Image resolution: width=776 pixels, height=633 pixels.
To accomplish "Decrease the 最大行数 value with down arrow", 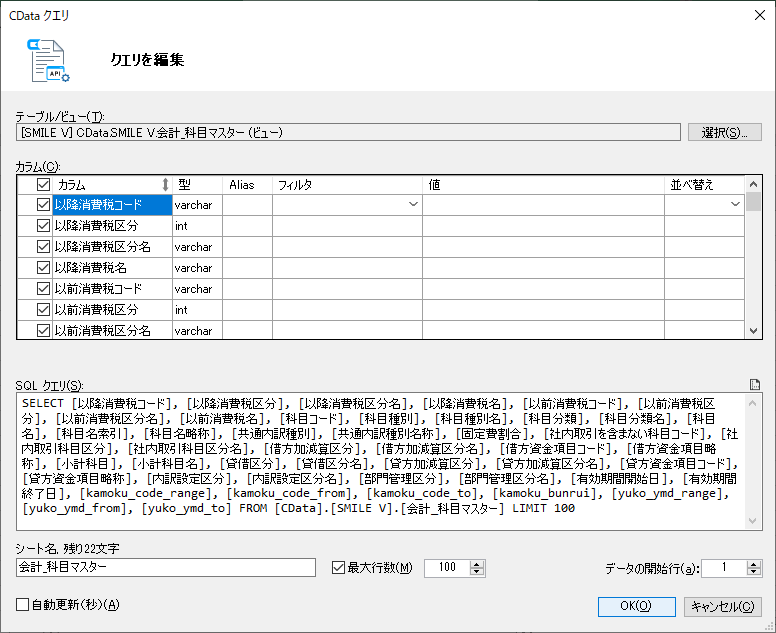I will [477, 572].
